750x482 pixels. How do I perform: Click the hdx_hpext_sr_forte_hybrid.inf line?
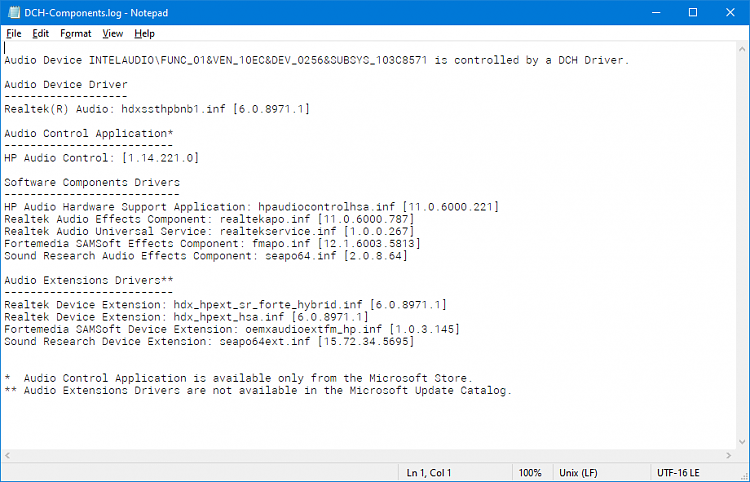click(225, 305)
